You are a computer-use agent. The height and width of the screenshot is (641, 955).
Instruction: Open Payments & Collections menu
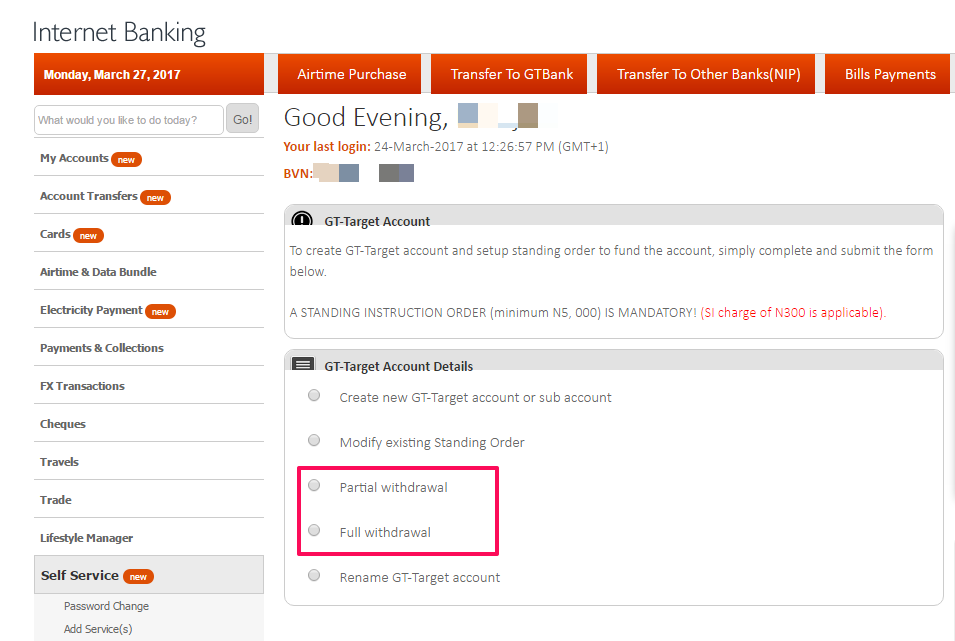149,347
